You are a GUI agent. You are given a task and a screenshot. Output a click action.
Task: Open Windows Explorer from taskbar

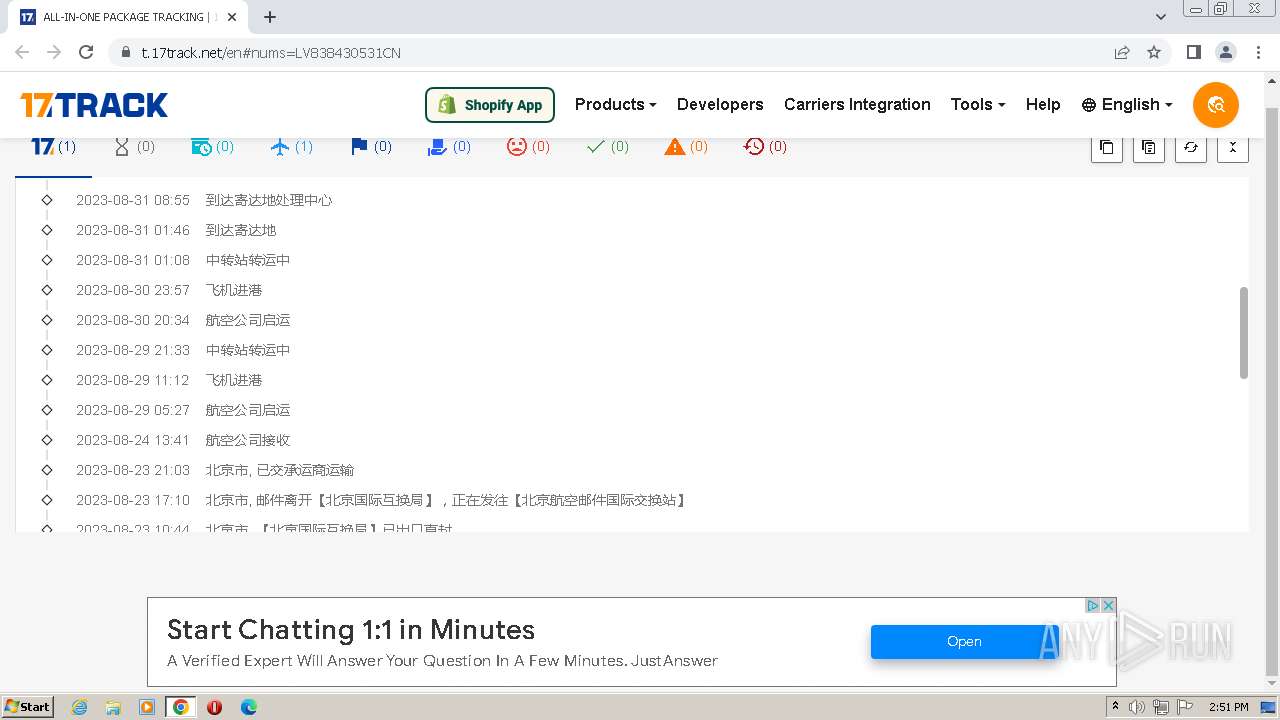coord(113,707)
